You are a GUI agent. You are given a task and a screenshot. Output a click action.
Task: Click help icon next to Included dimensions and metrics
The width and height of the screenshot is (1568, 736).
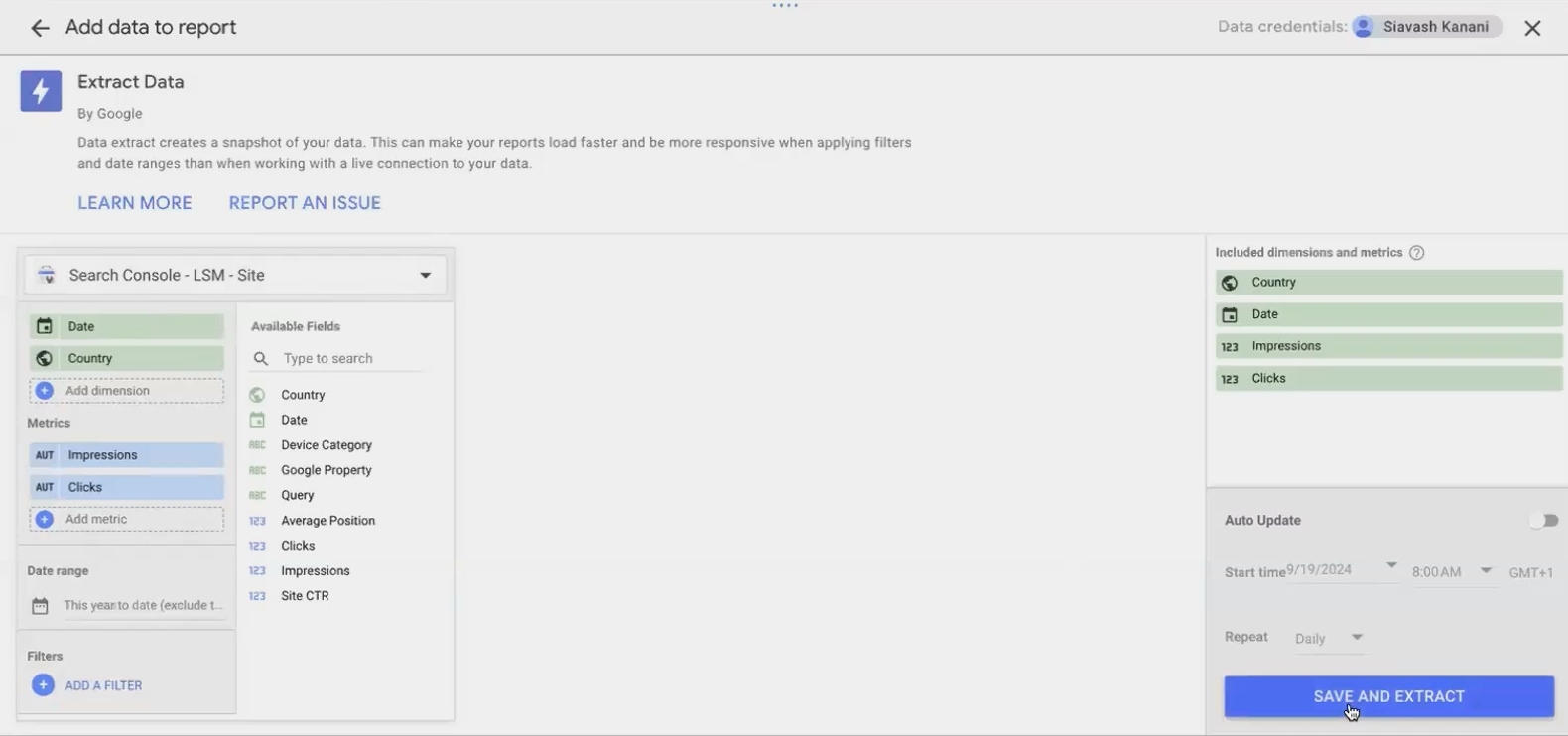(1417, 253)
